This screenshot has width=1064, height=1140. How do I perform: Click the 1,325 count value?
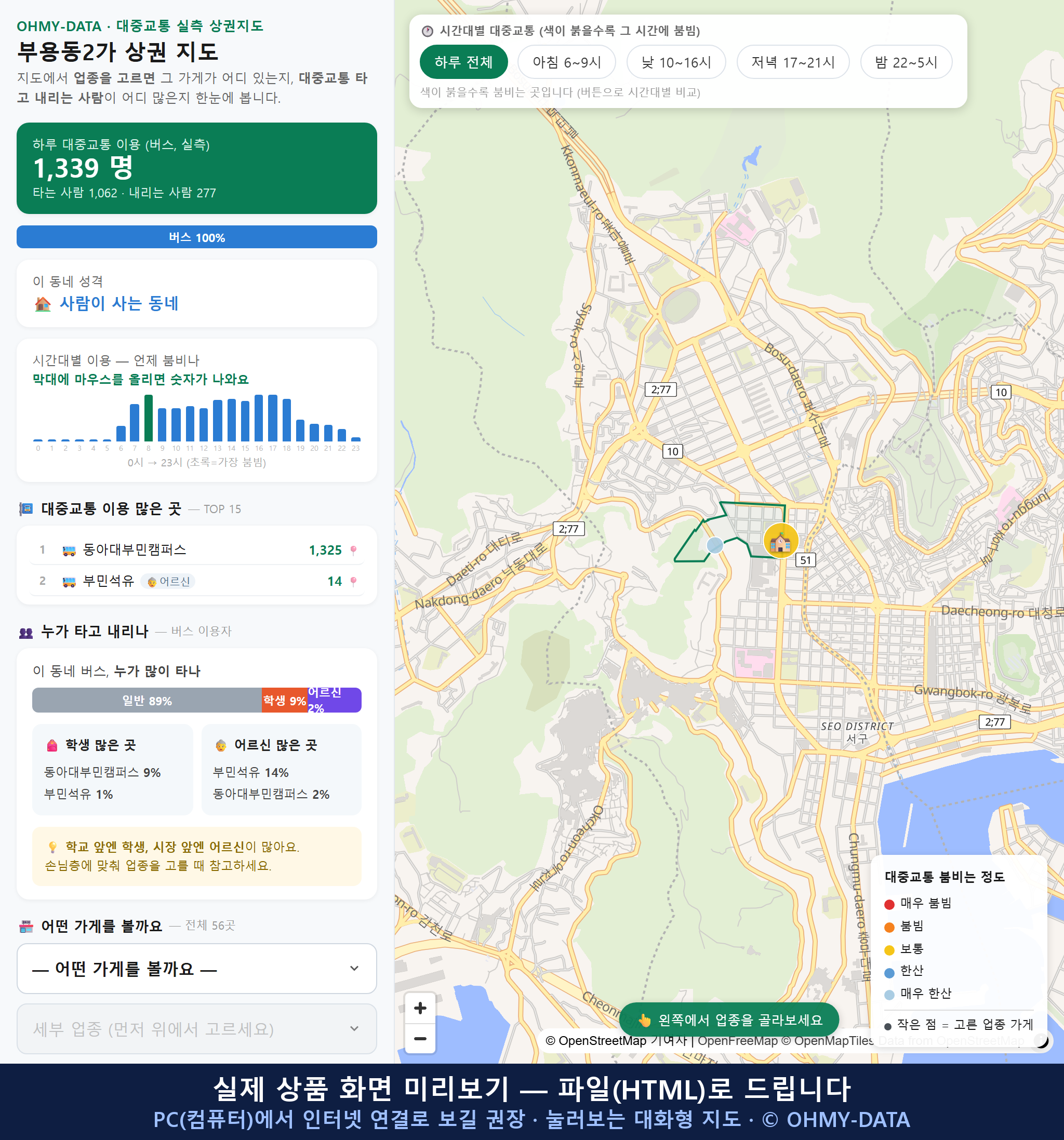point(325,550)
